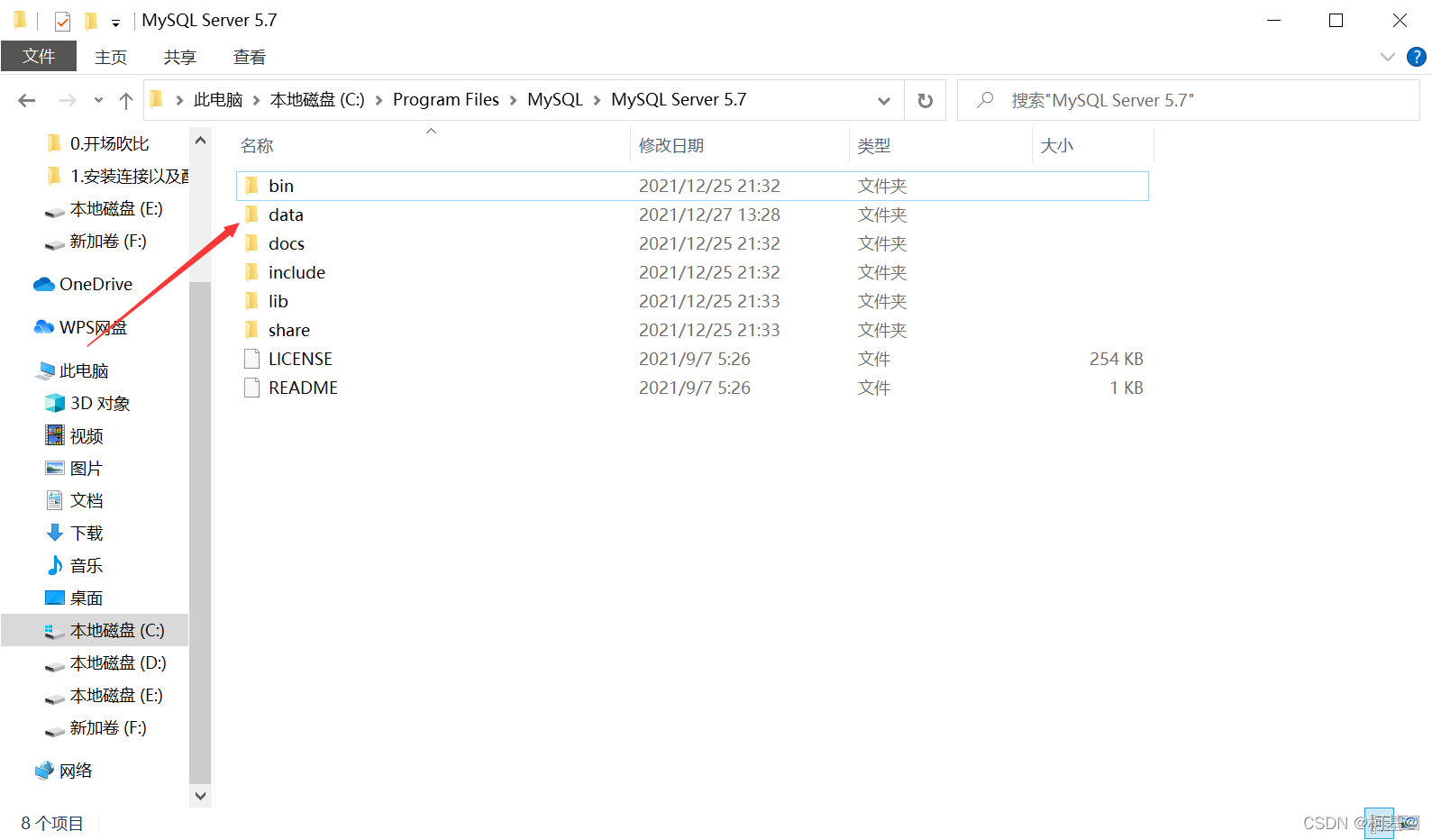Click navigation pane scroll down arrow
Screen dimensions: 1432x840
point(200,796)
